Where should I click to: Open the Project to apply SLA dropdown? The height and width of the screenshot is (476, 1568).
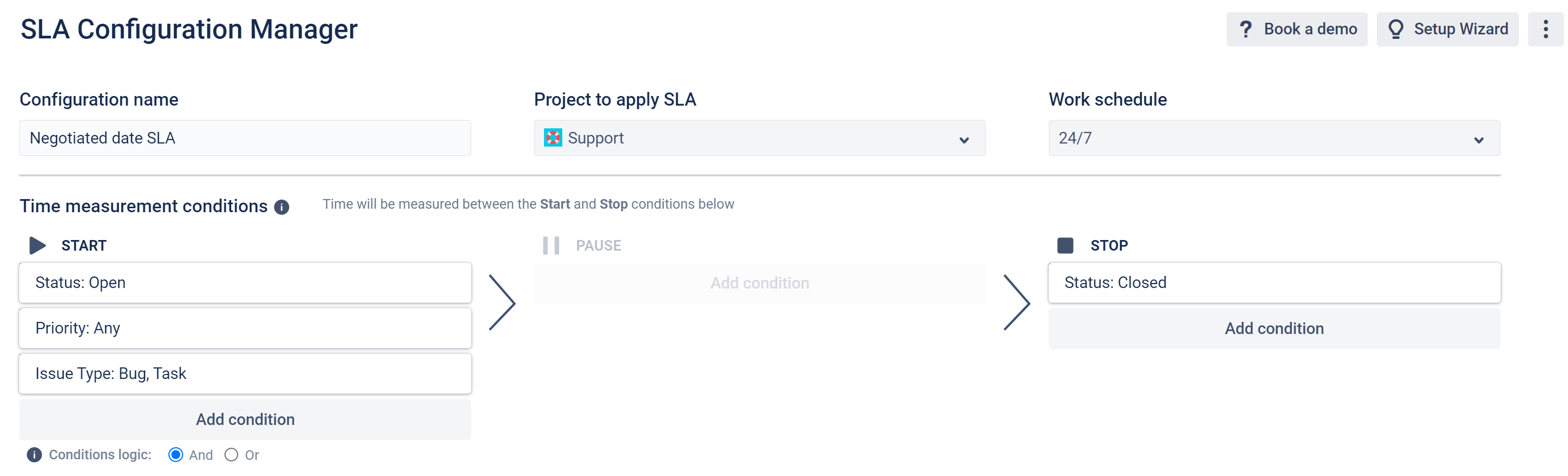pos(759,138)
